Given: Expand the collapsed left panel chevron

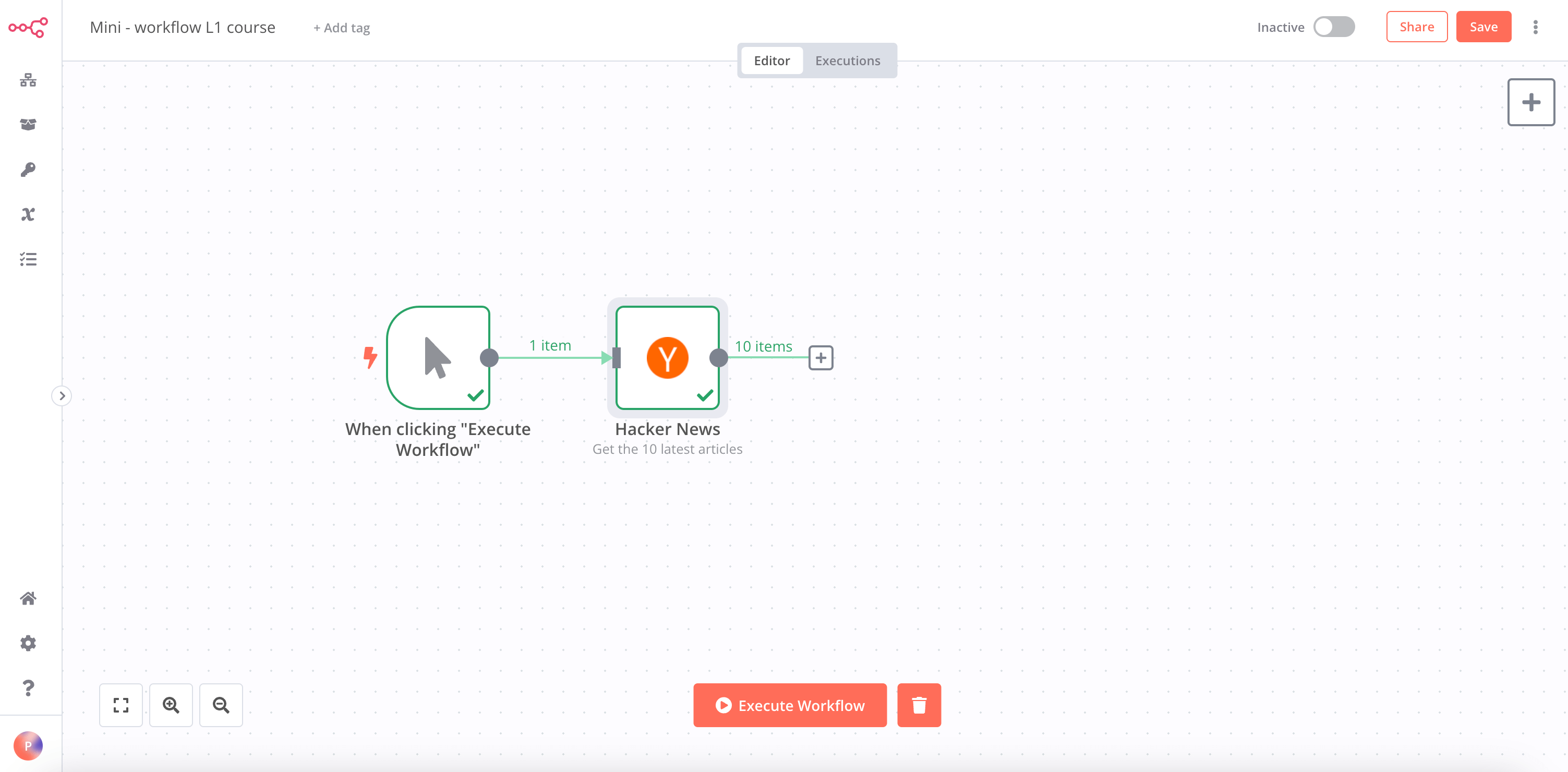Looking at the screenshot, I should tap(63, 396).
